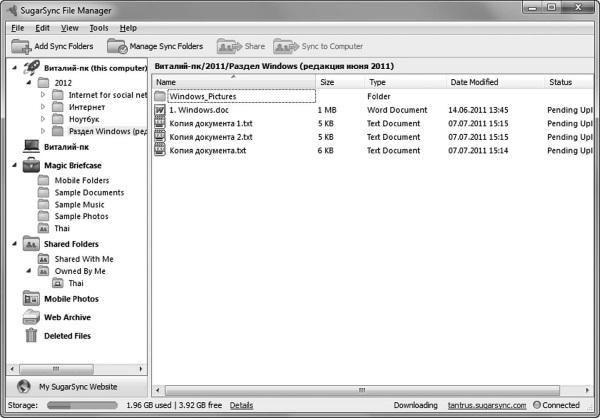600x418 pixels.
Task: Click tree panel scroll left arrow
Action: (12, 369)
